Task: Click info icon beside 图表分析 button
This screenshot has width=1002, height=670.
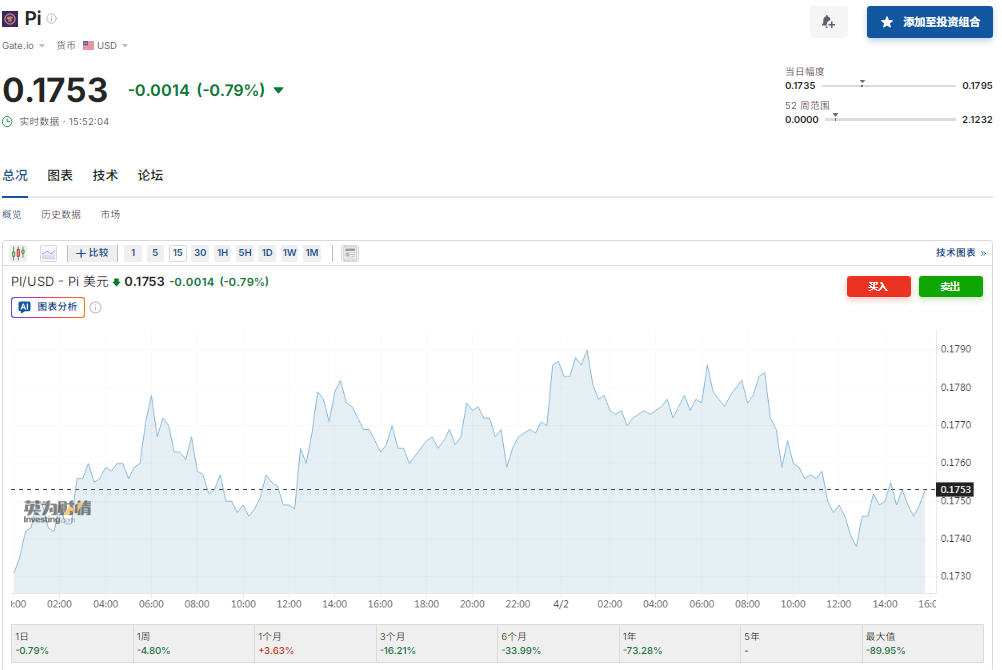Action: coord(96,308)
